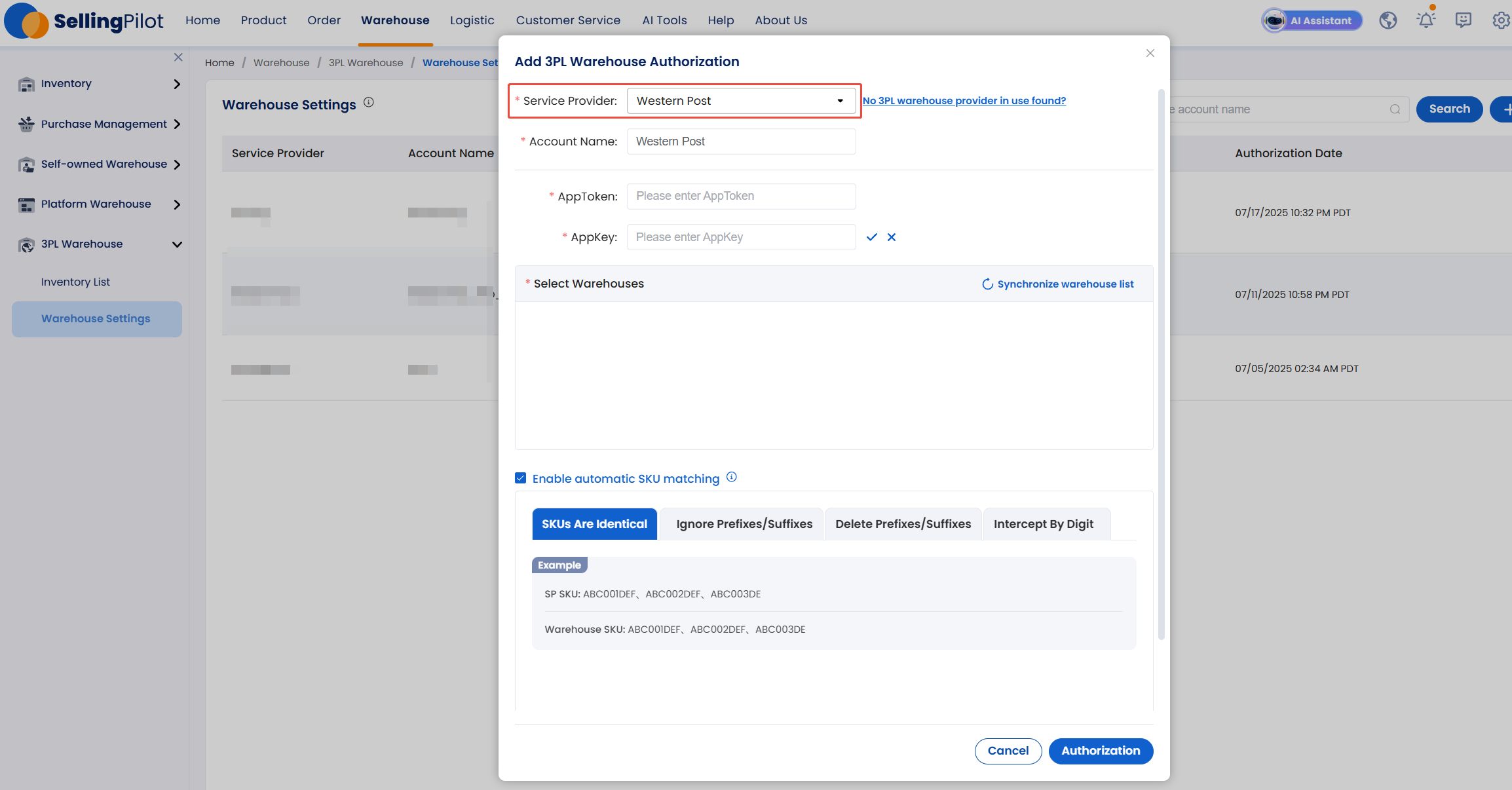Click the dialog vertical scrollbar
Viewport: 1512px width, 790px height.
(1161, 364)
